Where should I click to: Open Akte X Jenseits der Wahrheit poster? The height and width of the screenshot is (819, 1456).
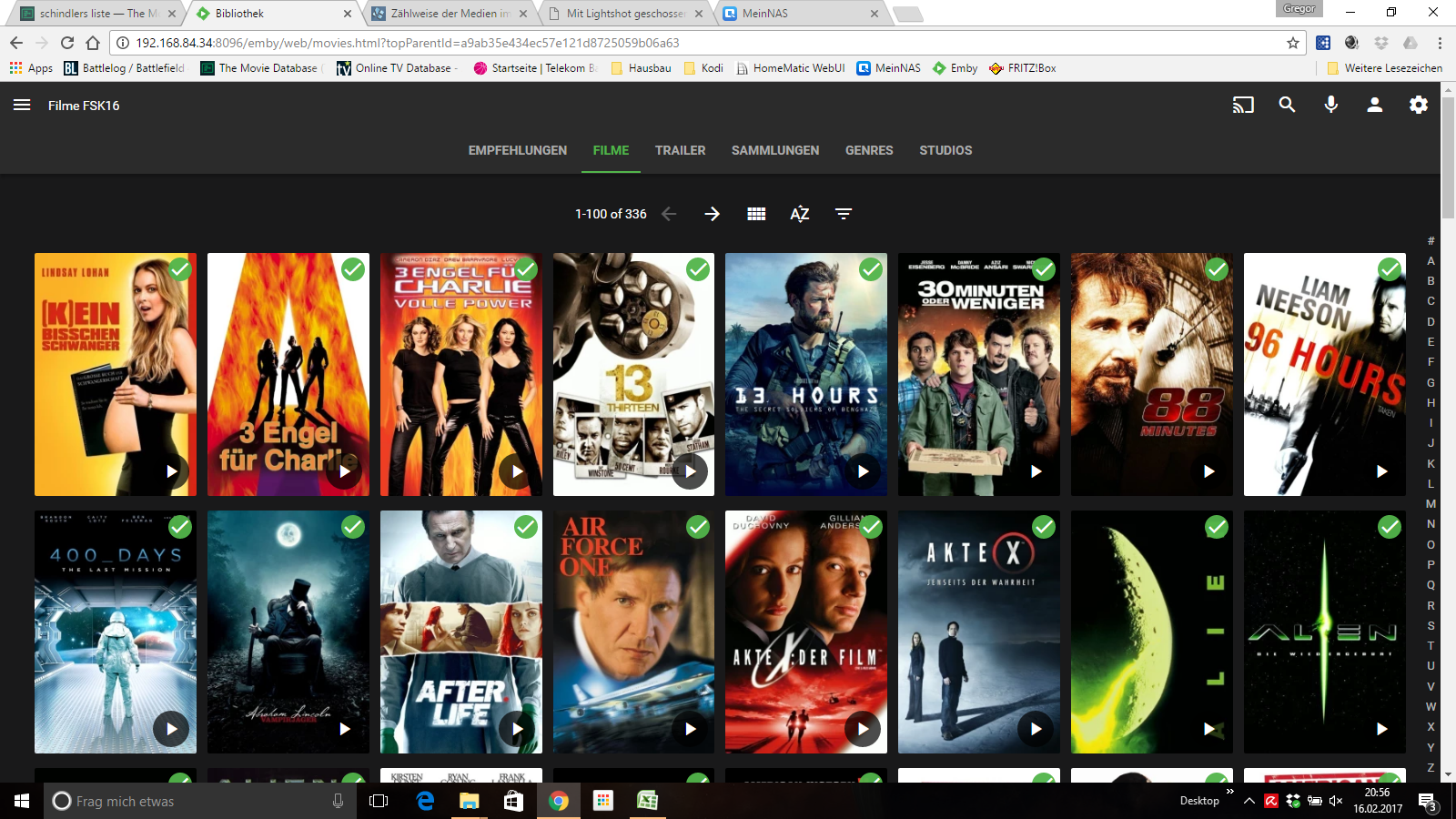pos(979,632)
